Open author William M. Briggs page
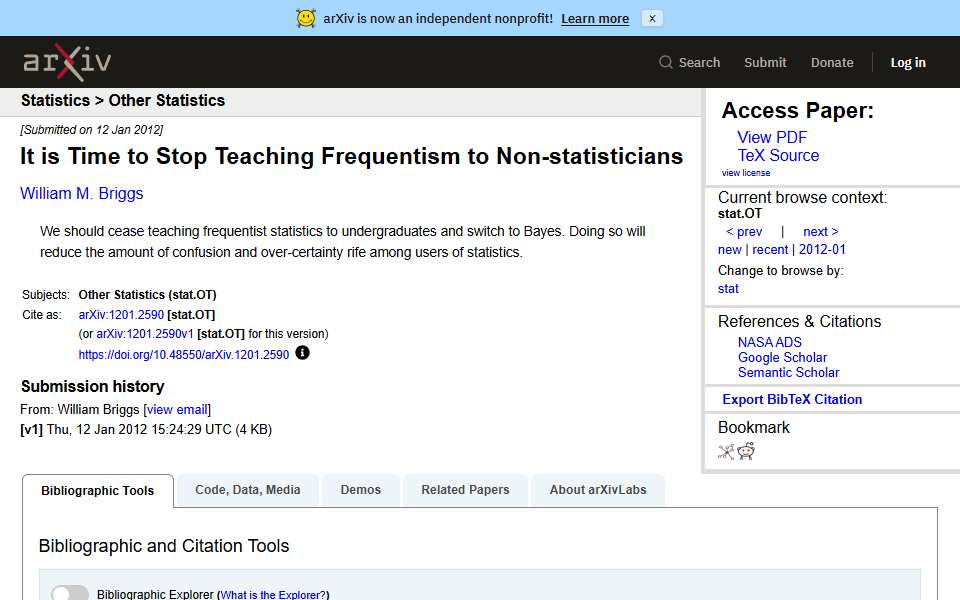960x600 pixels. coord(81,193)
